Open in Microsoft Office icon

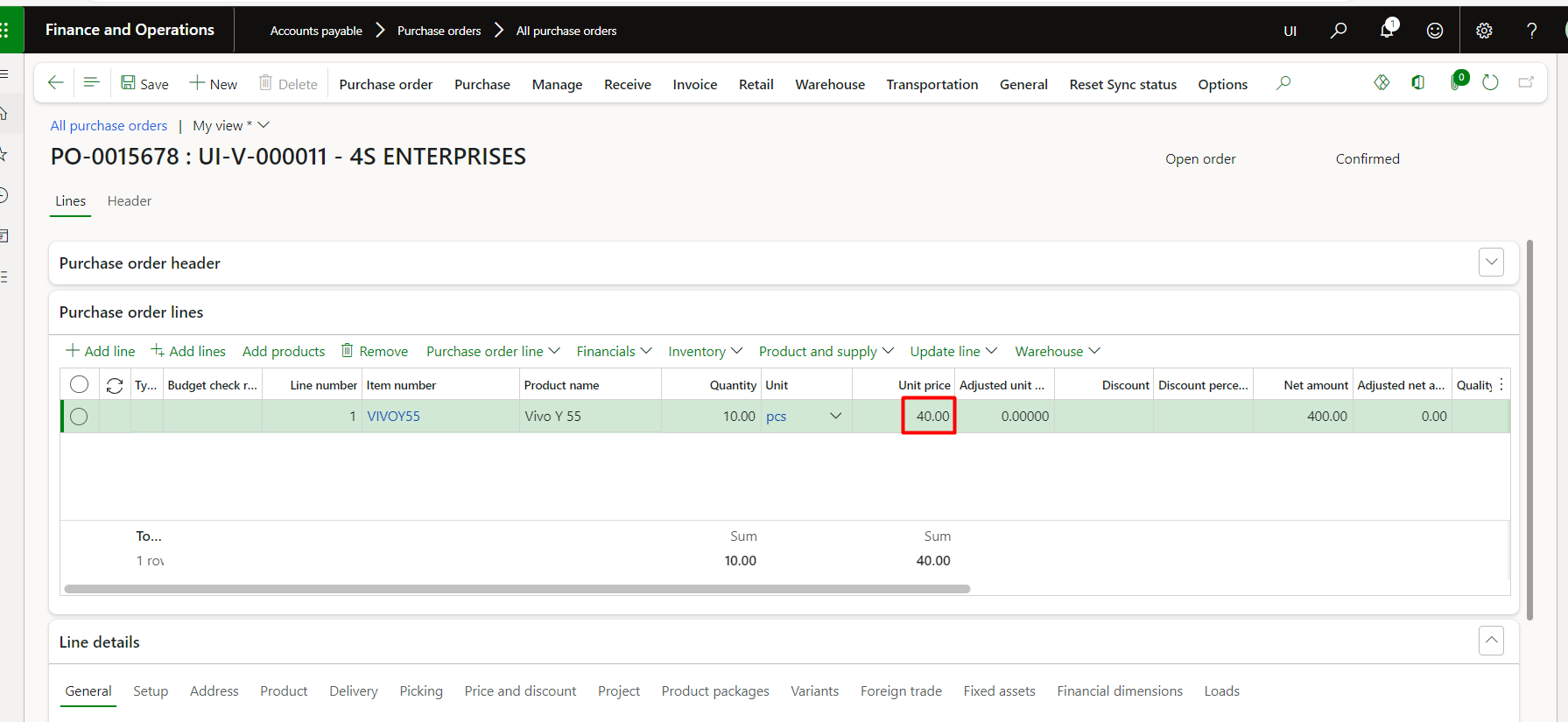tap(1418, 82)
